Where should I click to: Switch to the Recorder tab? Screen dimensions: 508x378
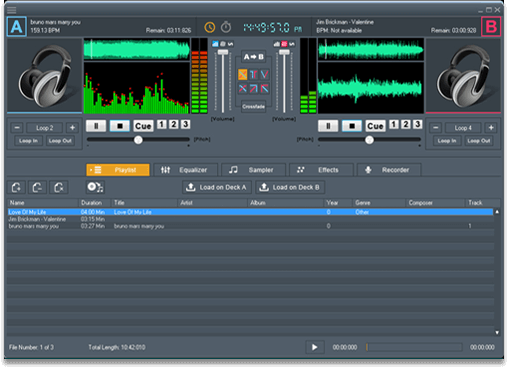[389, 170]
